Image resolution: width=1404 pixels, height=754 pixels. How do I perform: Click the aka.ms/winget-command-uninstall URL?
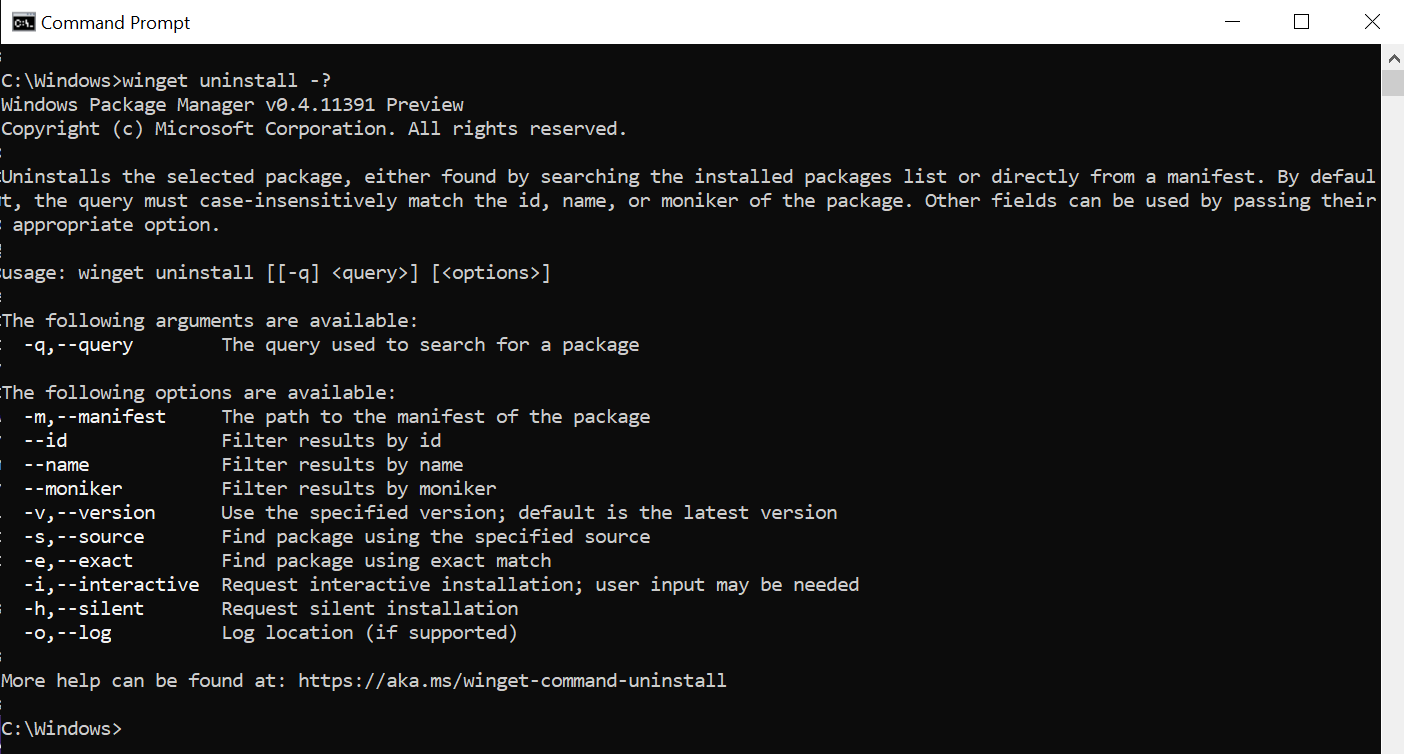(x=512, y=681)
